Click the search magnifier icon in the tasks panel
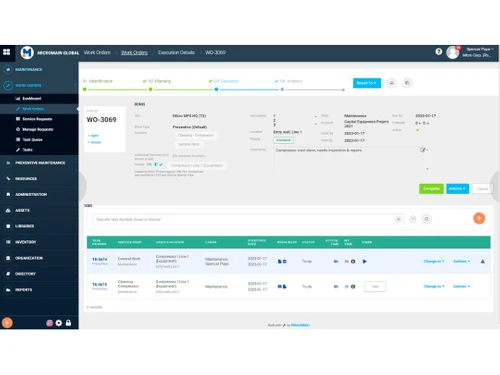The width and height of the screenshot is (500, 375). pyautogui.click(x=427, y=219)
